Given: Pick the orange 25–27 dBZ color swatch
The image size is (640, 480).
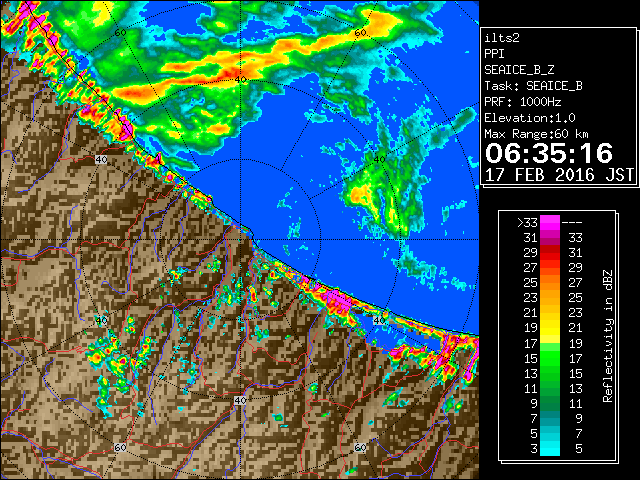Looking at the screenshot, I should click(x=550, y=282).
